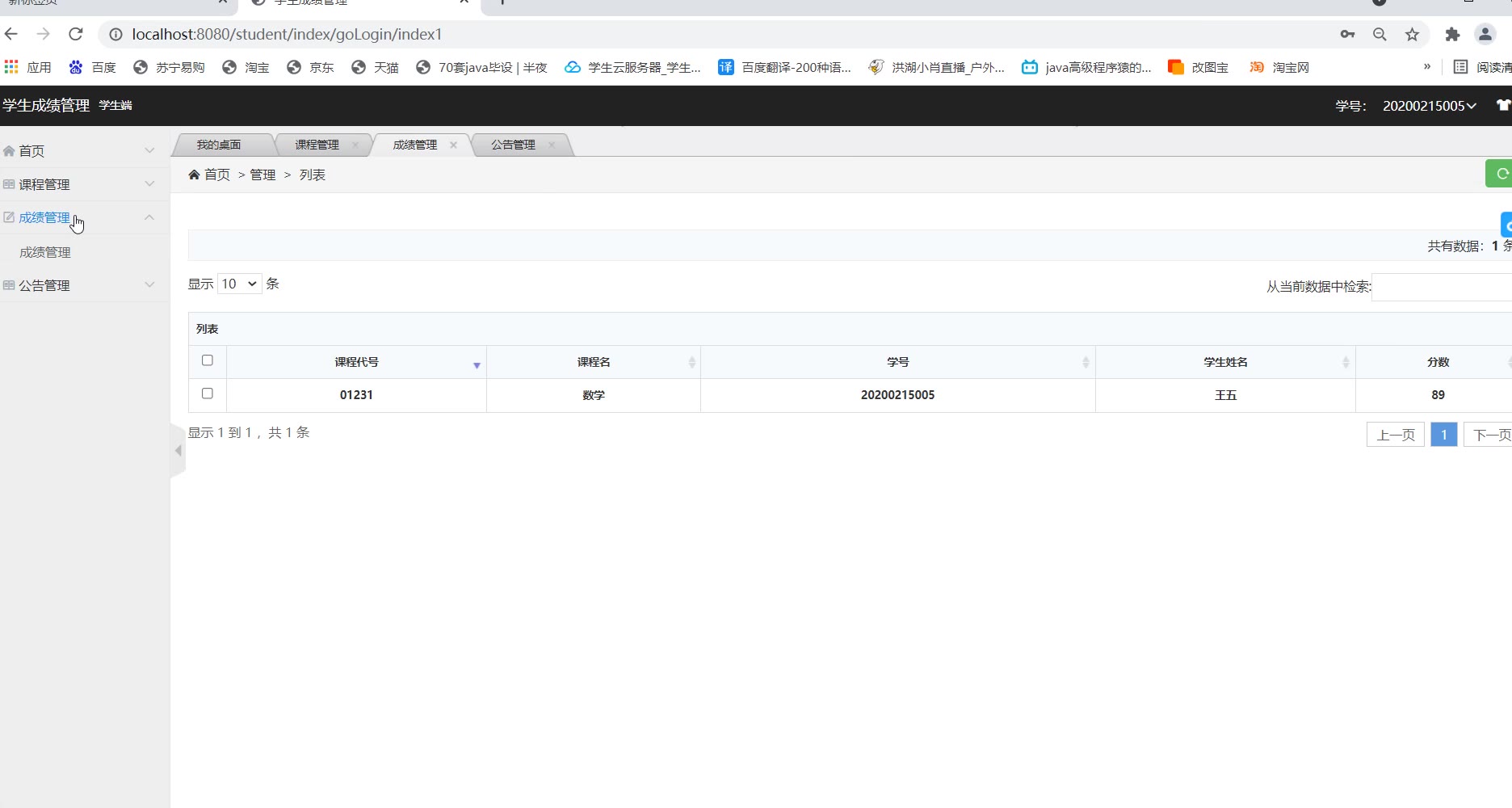
Task: Open the 学生云服务器 bookmark
Action: pyautogui.click(x=632, y=67)
